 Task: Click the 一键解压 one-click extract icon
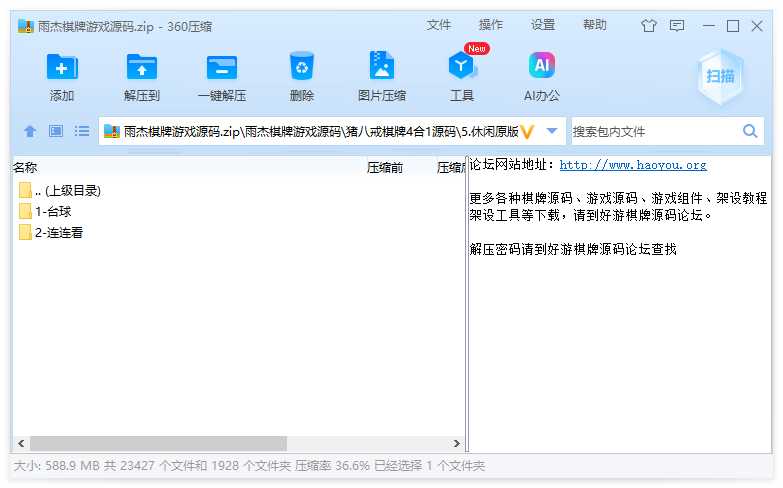pyautogui.click(x=222, y=67)
